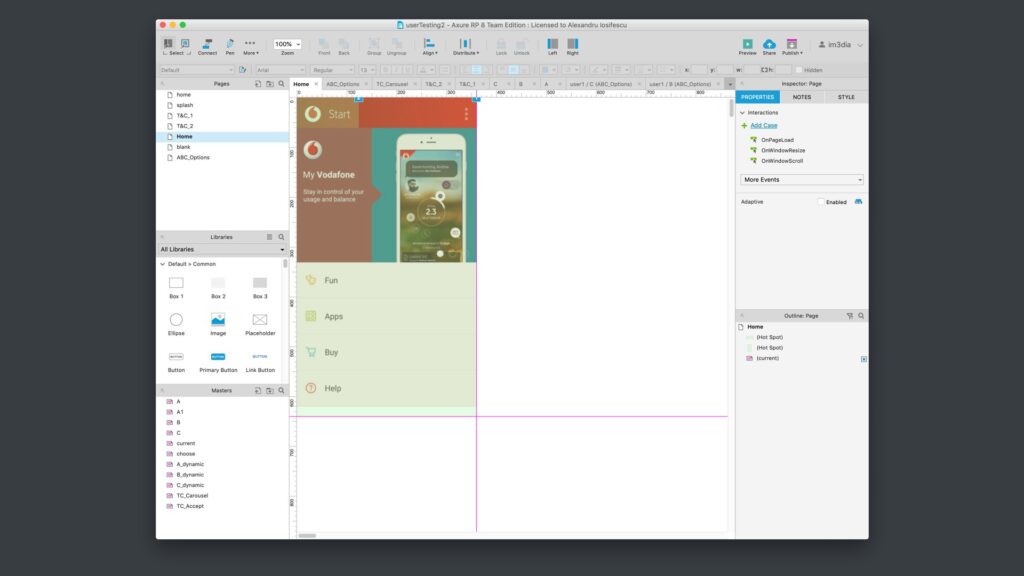Select the splash page in Pages
Screen dimensions: 1024x576
pos(185,105)
